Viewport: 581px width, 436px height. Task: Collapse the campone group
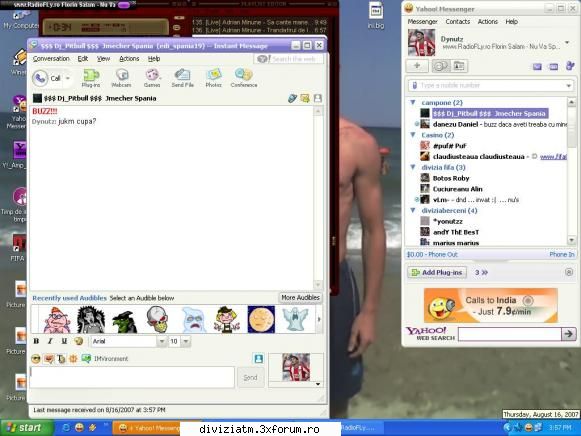[413, 102]
